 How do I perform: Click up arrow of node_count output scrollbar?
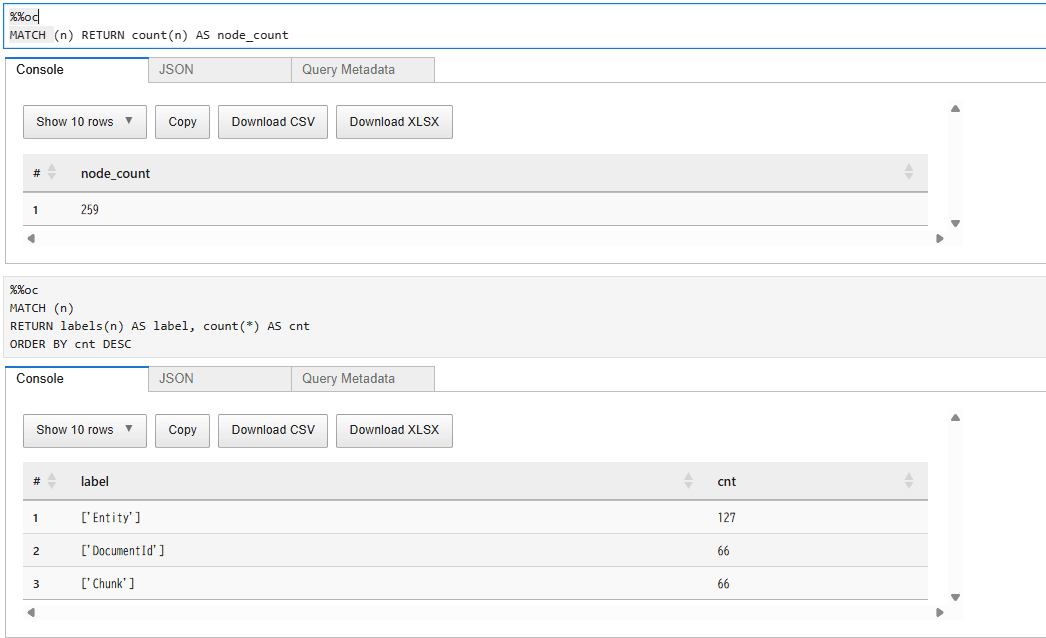[955, 109]
